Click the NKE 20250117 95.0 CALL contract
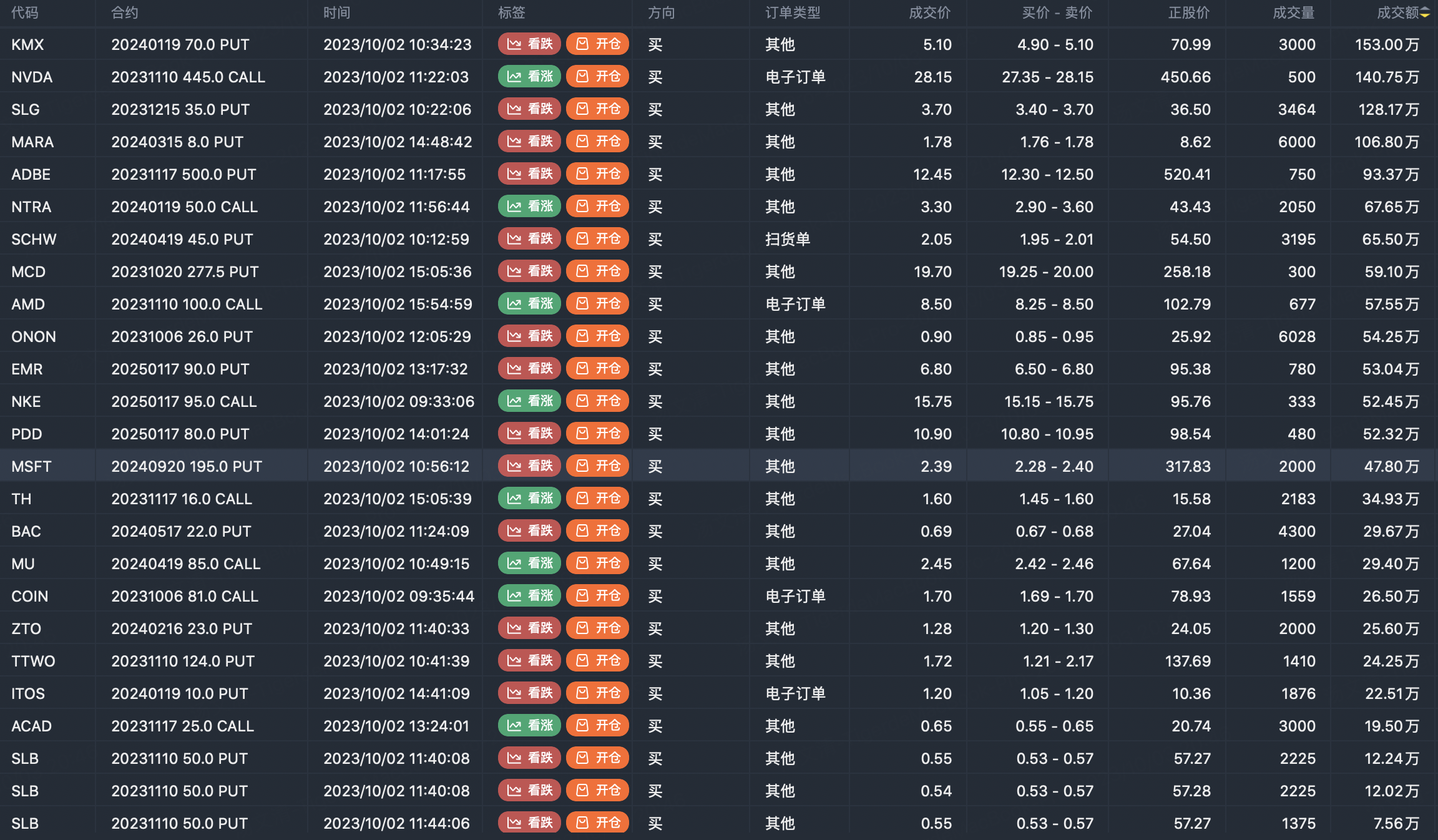This screenshot has width=1438, height=840. (x=184, y=401)
